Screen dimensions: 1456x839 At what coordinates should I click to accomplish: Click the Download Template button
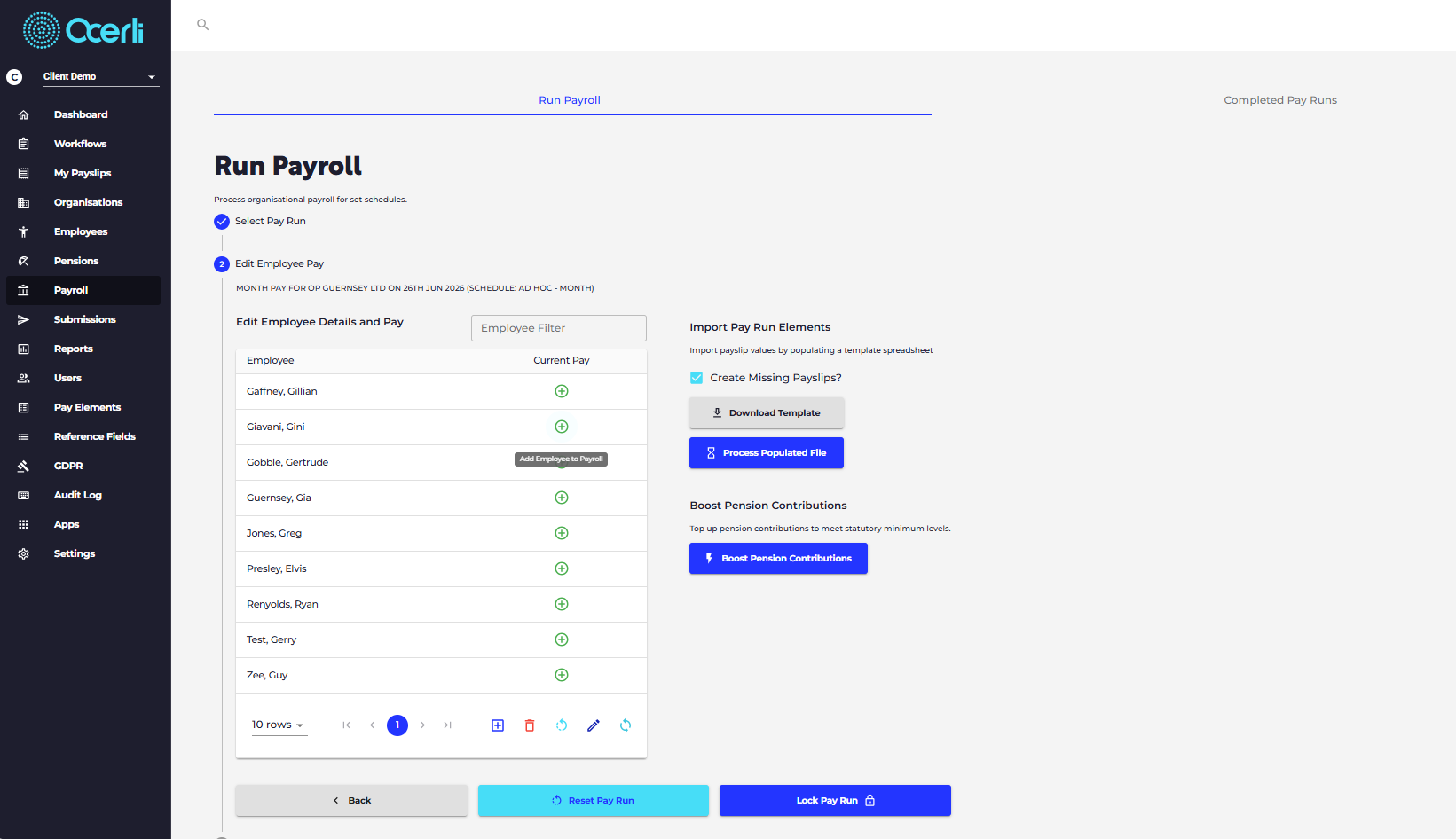pos(767,413)
